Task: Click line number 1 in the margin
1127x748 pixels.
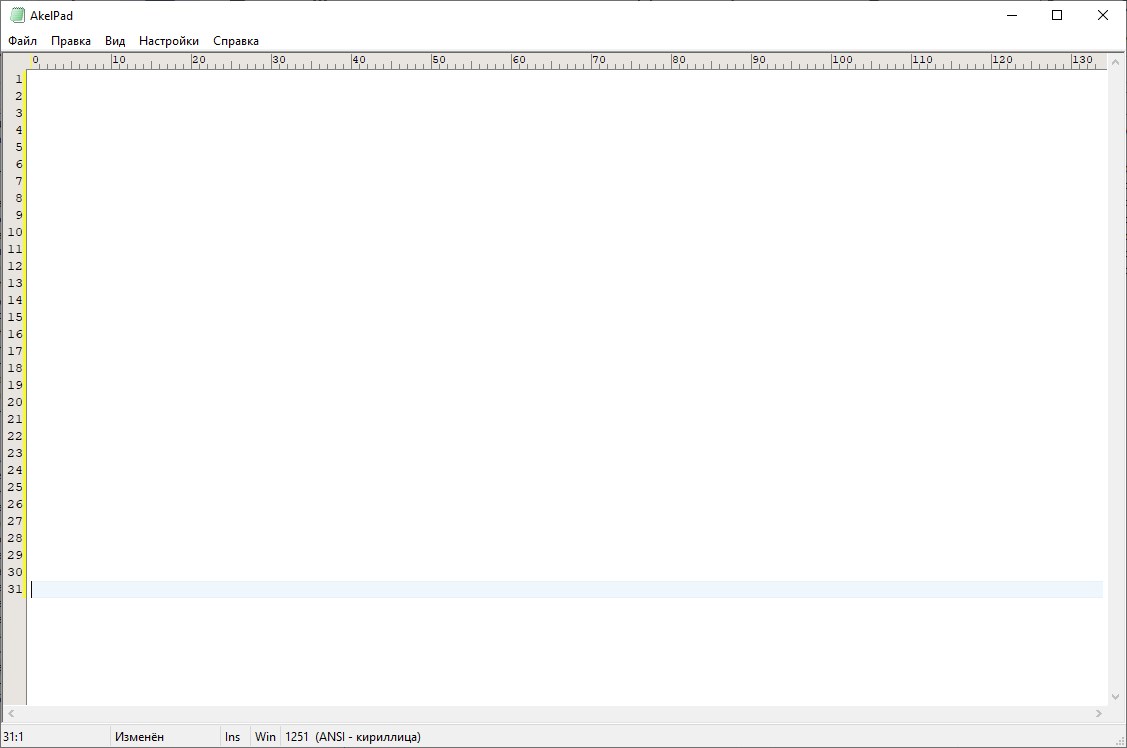Action: click(18, 79)
